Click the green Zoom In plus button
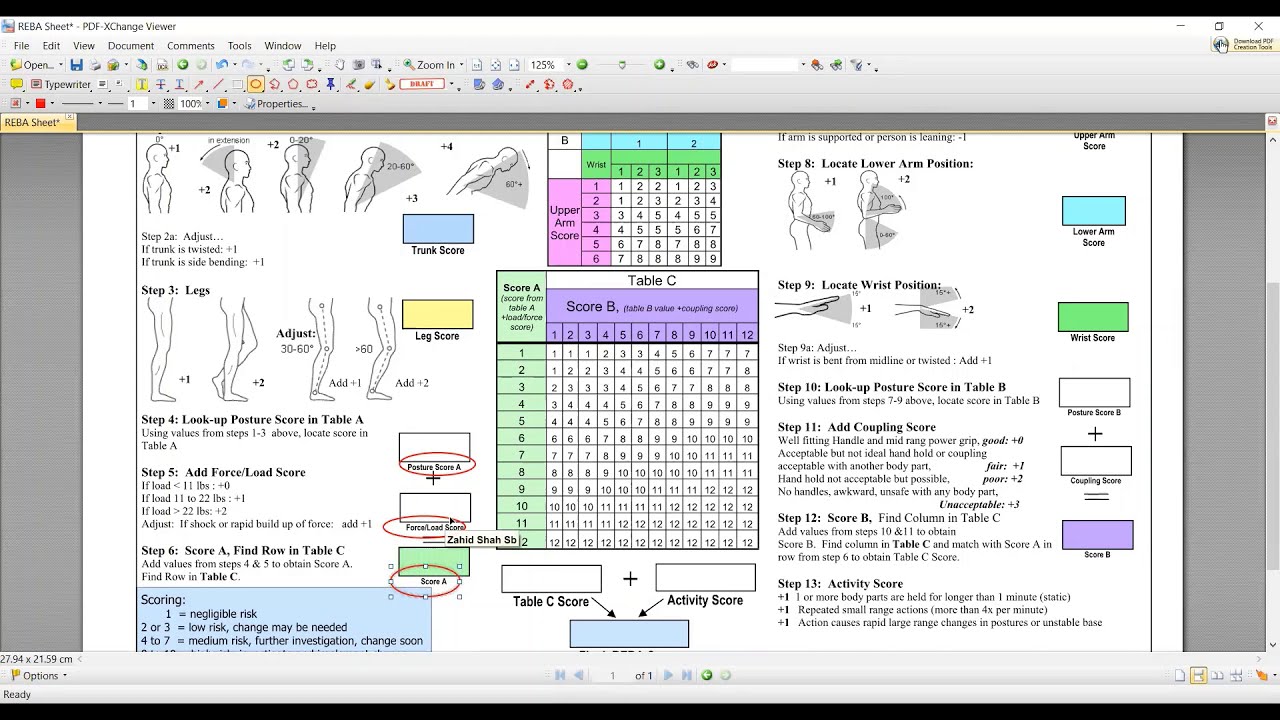 click(659, 65)
